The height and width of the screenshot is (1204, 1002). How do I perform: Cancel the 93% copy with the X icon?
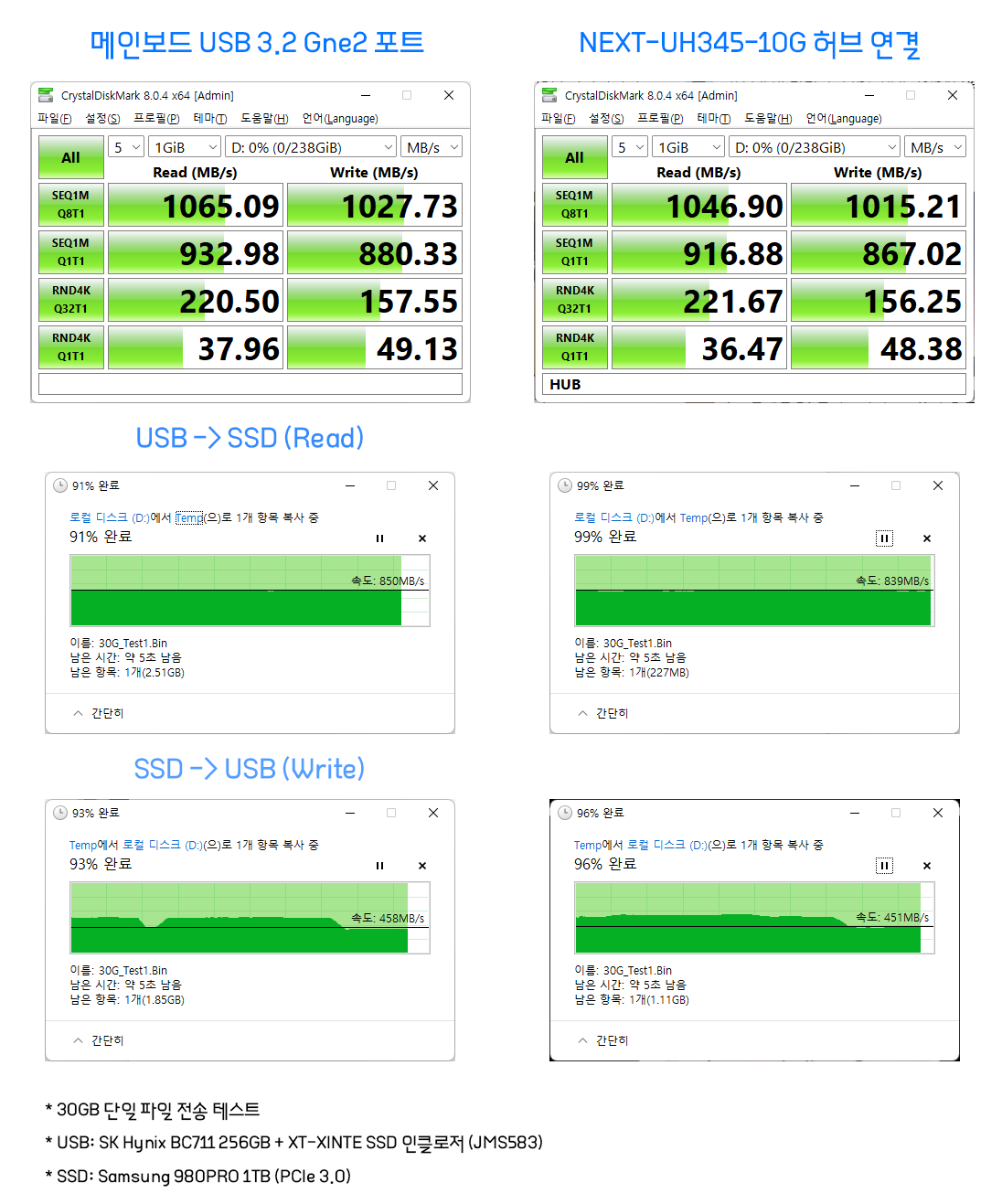(x=422, y=866)
